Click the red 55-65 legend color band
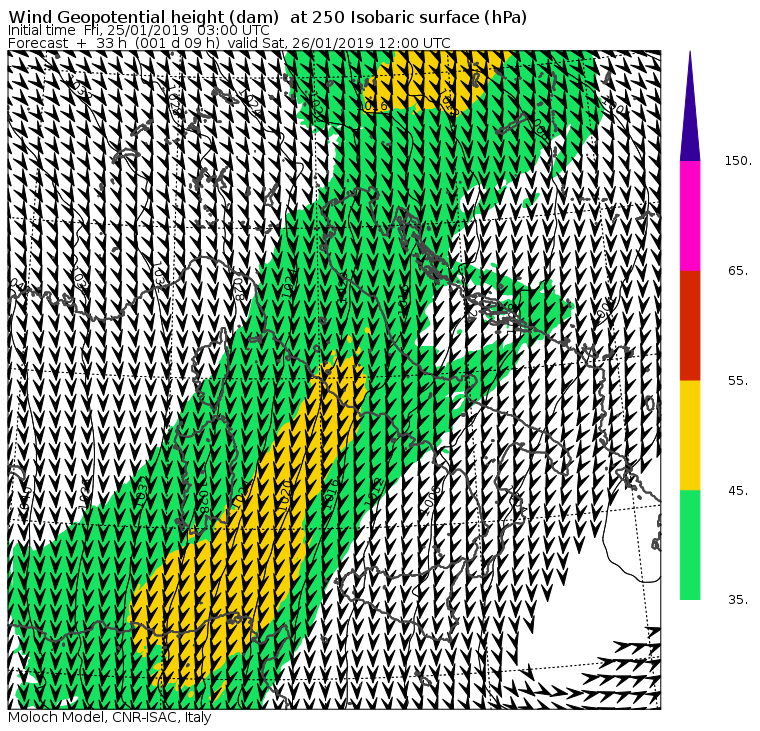This screenshot has height=731, width=760. click(x=690, y=325)
